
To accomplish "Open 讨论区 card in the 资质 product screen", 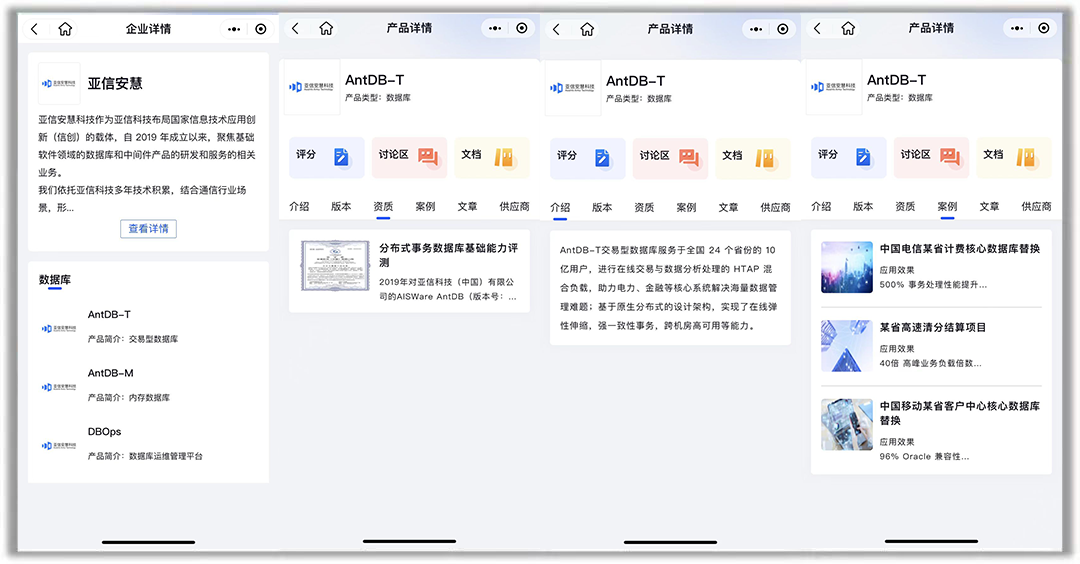I will coord(409,158).
